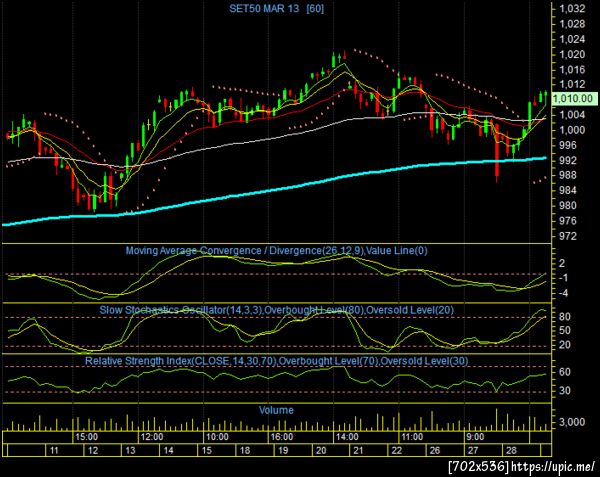Click the 16:00 time axis label
Image resolution: width=600 pixels, height=477 pixels.
tap(282, 437)
